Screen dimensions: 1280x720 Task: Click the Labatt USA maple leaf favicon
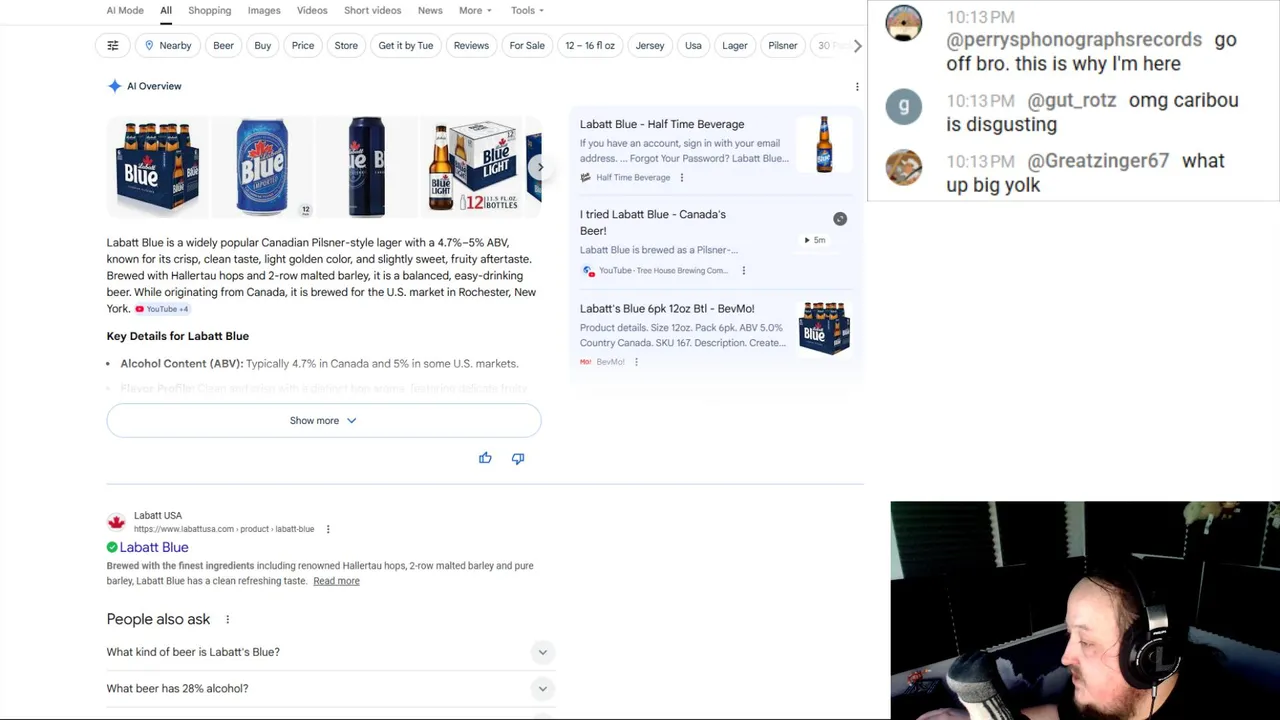[116, 522]
